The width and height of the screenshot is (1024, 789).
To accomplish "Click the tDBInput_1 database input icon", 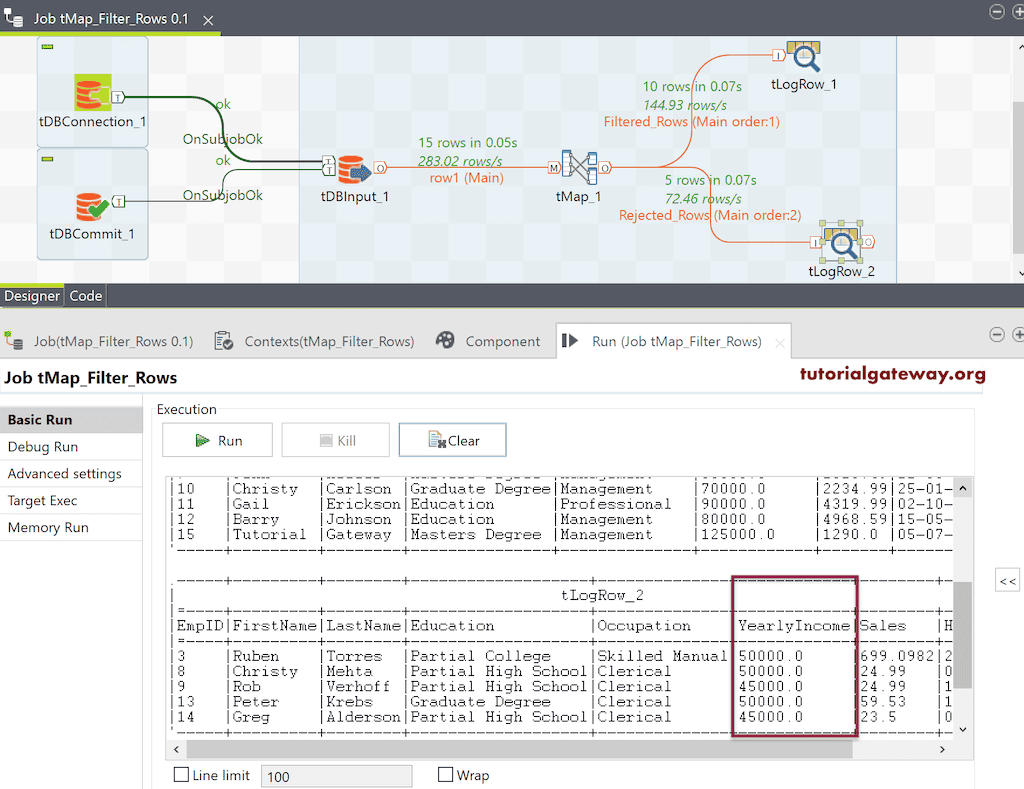I will pos(354,170).
